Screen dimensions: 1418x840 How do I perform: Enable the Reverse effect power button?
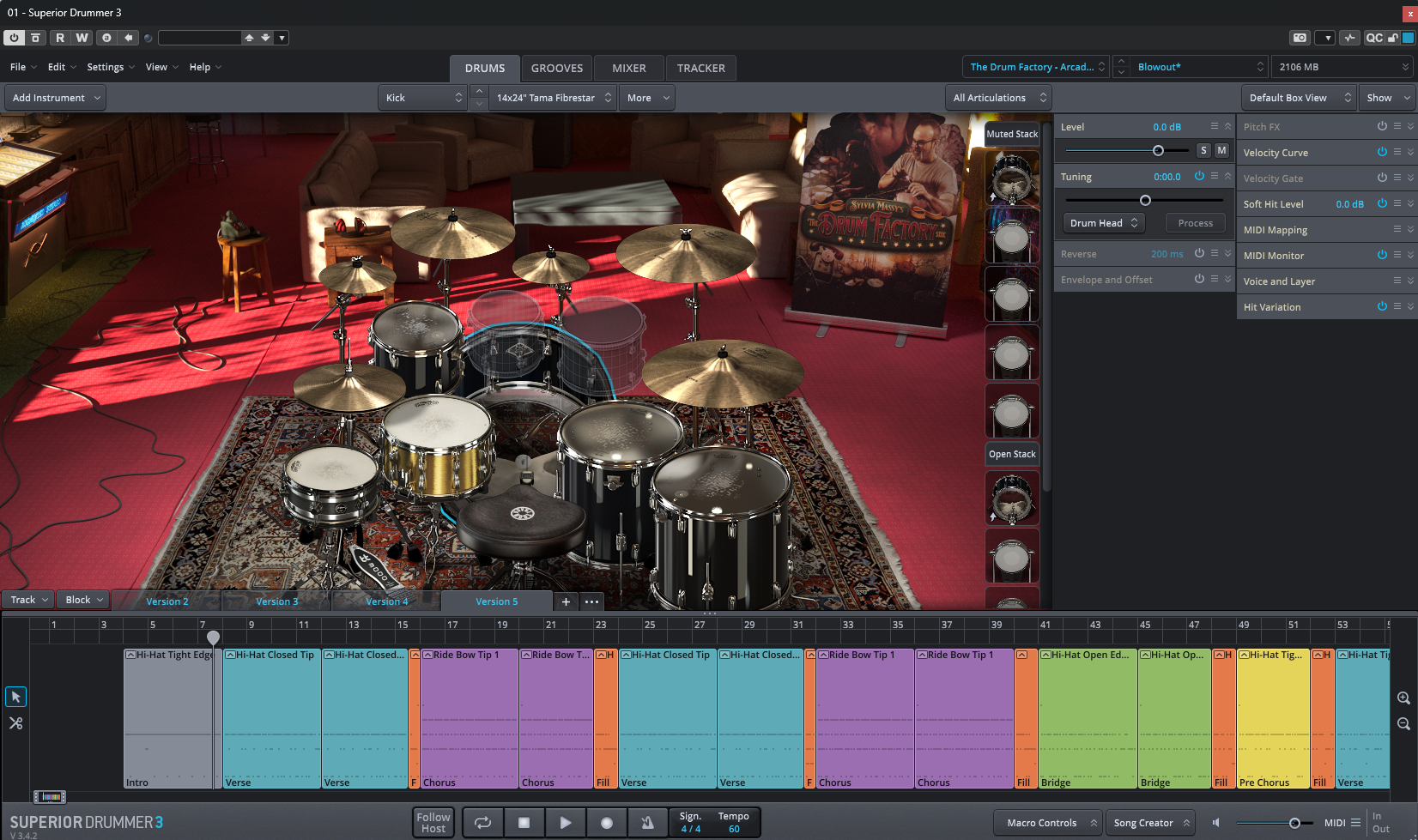[1199, 253]
